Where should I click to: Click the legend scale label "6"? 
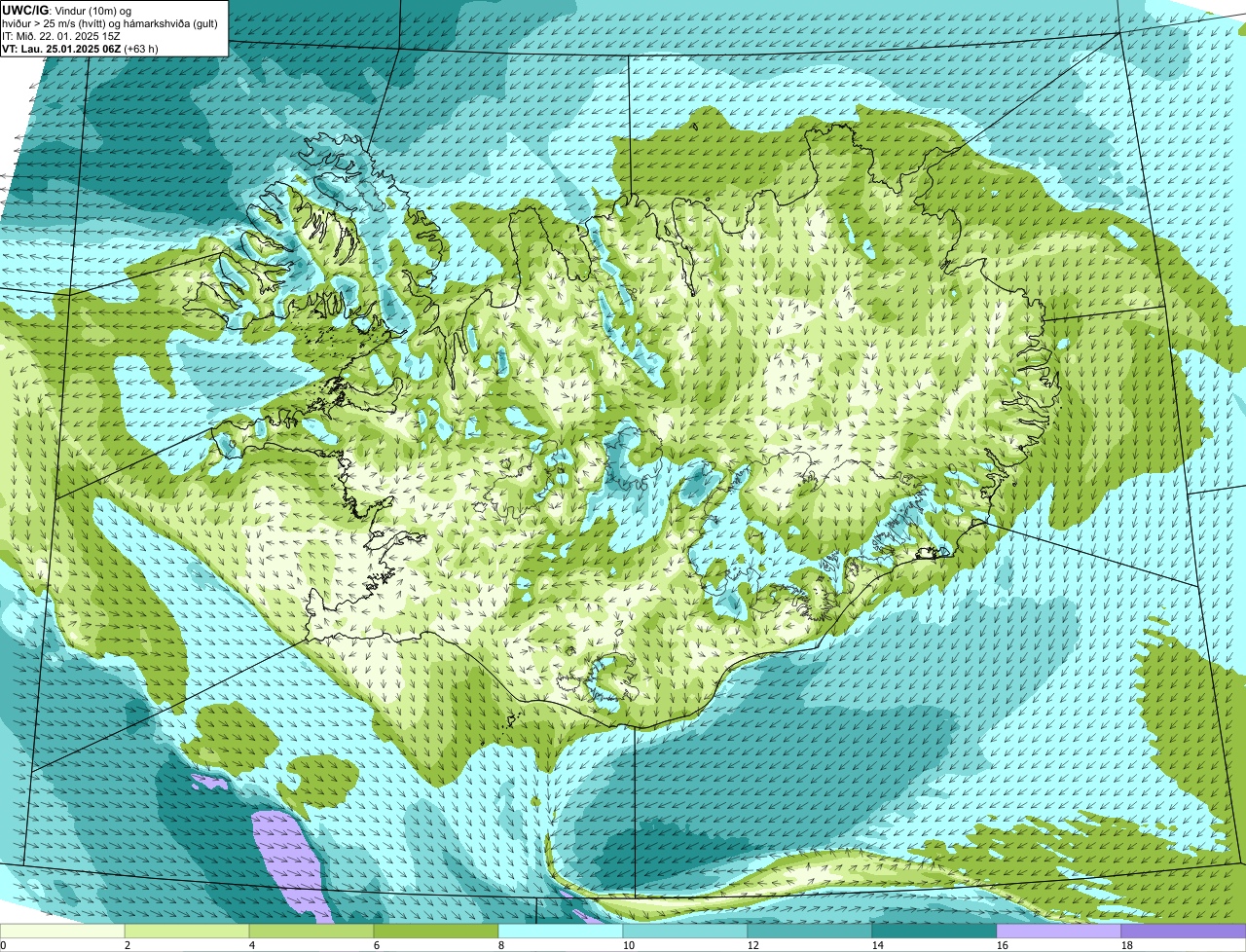pyautogui.click(x=377, y=945)
